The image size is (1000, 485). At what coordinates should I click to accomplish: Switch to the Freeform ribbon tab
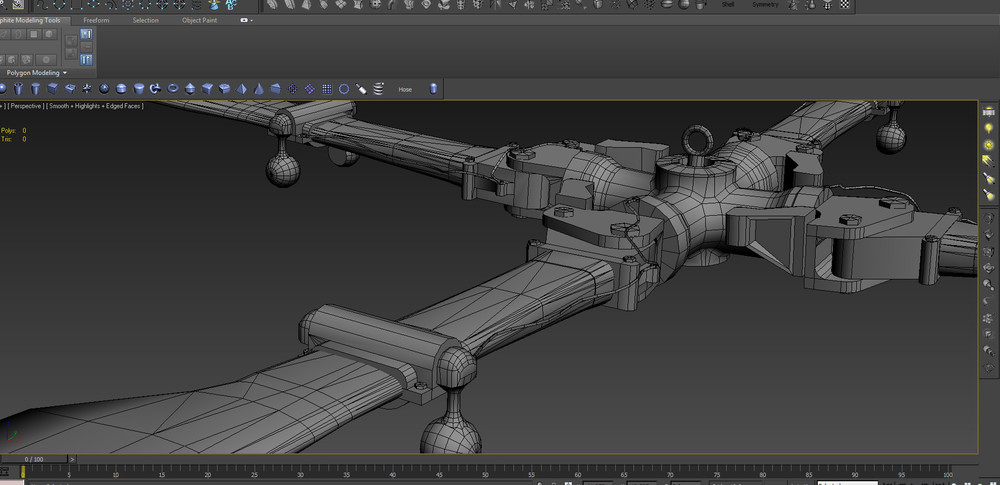click(x=96, y=20)
